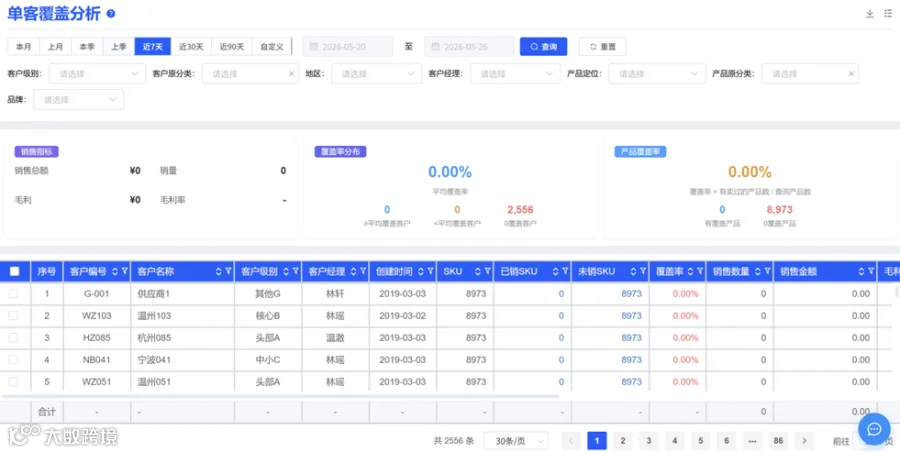
Task: Select the 近30天 date range tab
Action: (x=191, y=47)
